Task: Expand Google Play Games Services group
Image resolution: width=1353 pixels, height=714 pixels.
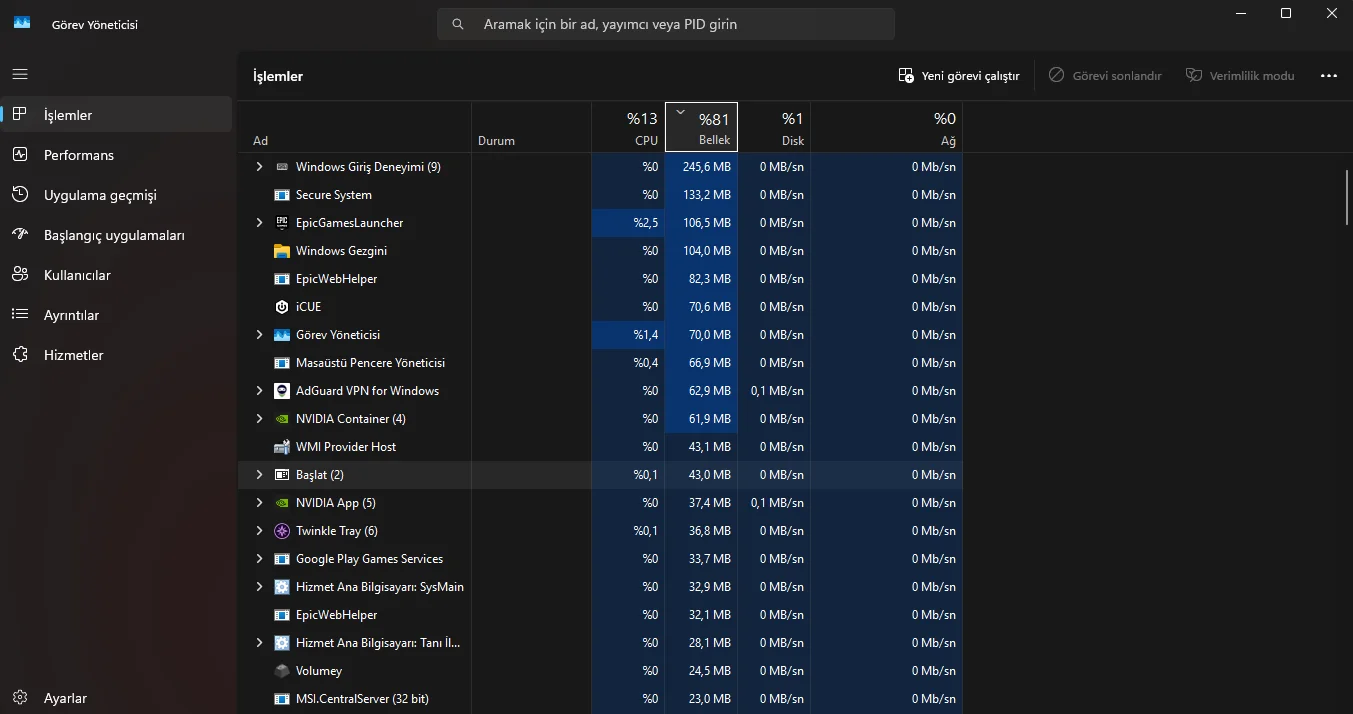Action: (259, 559)
